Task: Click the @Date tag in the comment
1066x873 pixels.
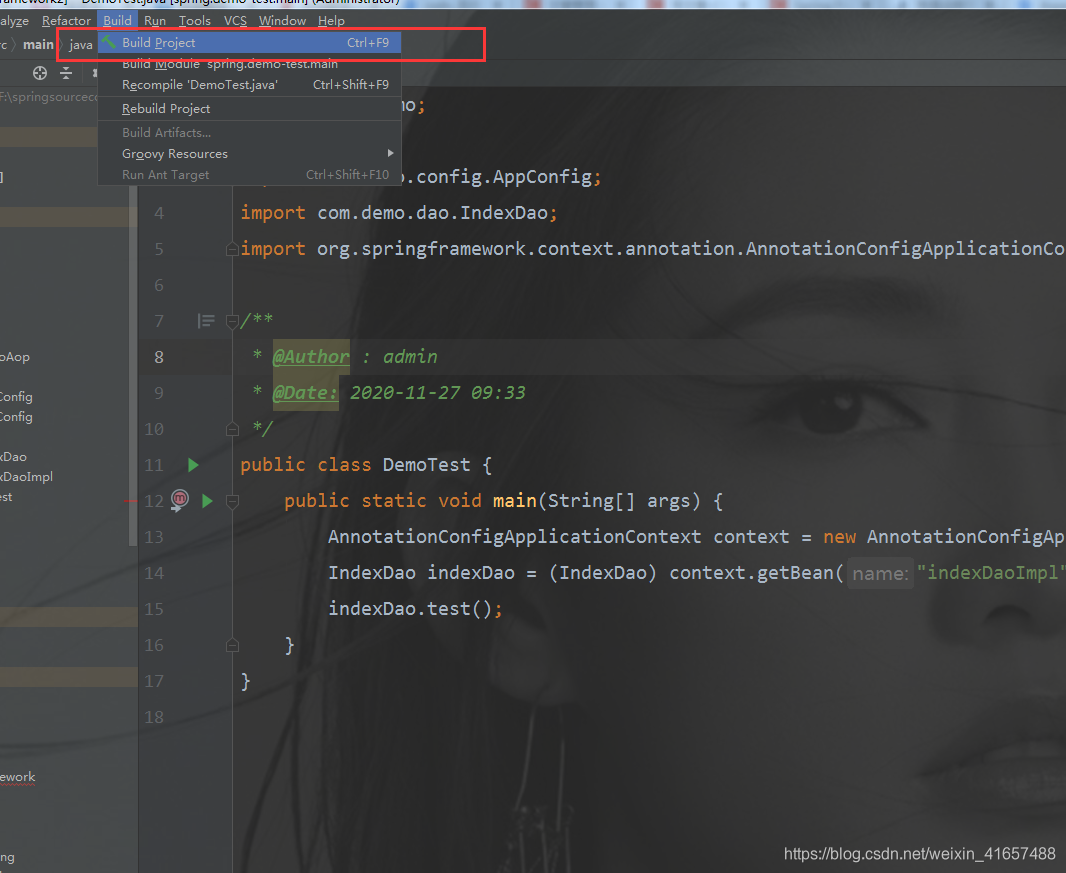Action: pyautogui.click(x=305, y=393)
